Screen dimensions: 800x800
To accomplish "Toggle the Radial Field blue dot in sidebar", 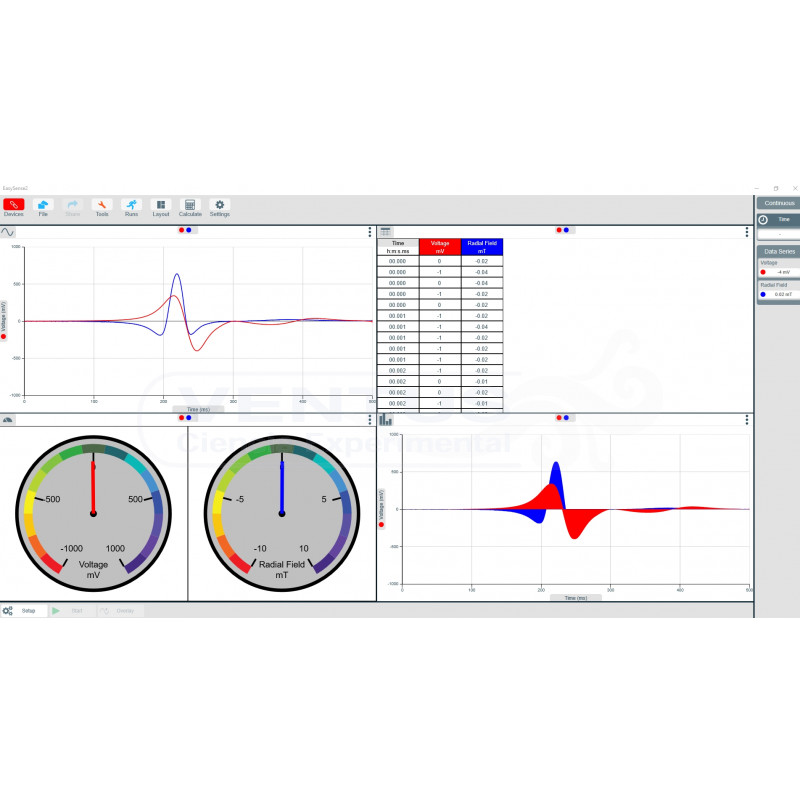I will point(763,294).
